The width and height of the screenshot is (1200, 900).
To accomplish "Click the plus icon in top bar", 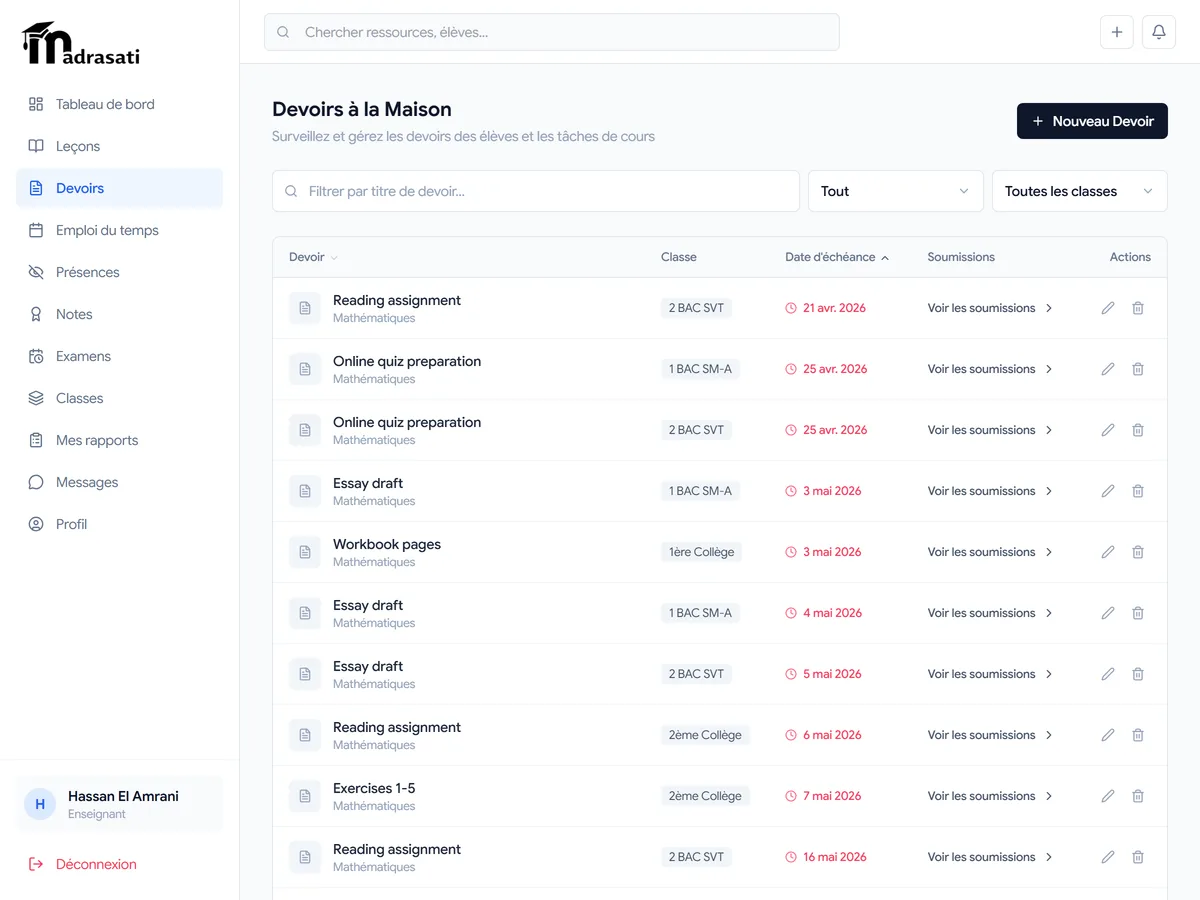I will [x=1117, y=32].
